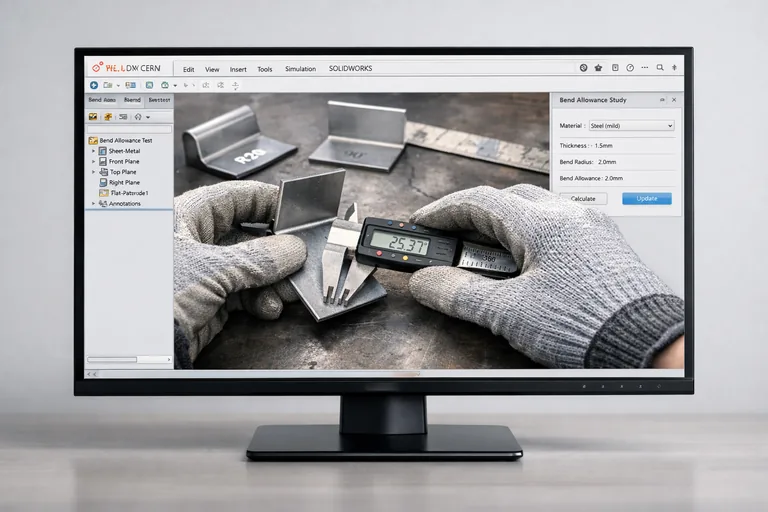Image resolution: width=768 pixels, height=512 pixels.
Task: Open the three-dots more options icon
Action: pyautogui.click(x=645, y=68)
